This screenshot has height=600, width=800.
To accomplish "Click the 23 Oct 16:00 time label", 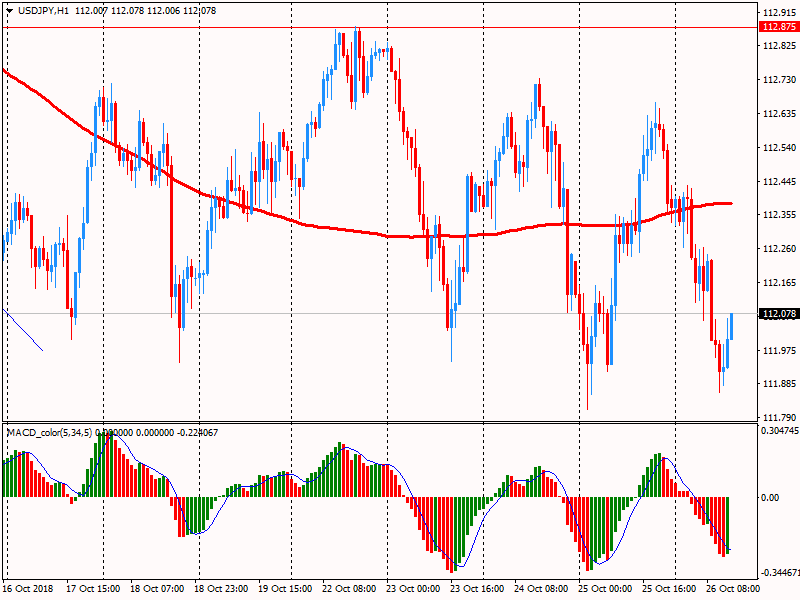I will click(x=477, y=589).
